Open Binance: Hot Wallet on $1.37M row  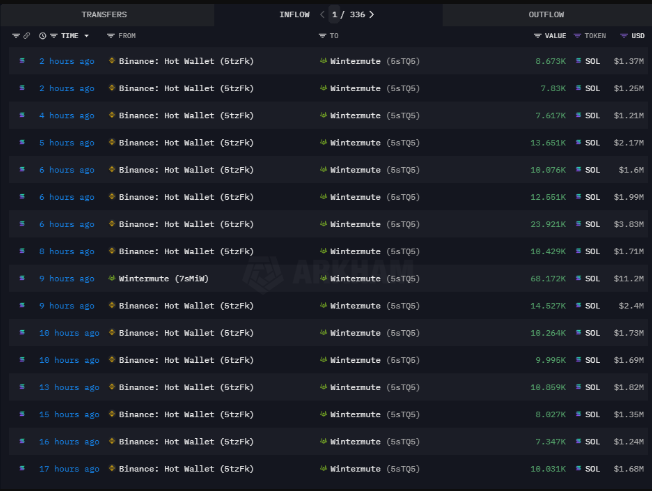point(186,61)
